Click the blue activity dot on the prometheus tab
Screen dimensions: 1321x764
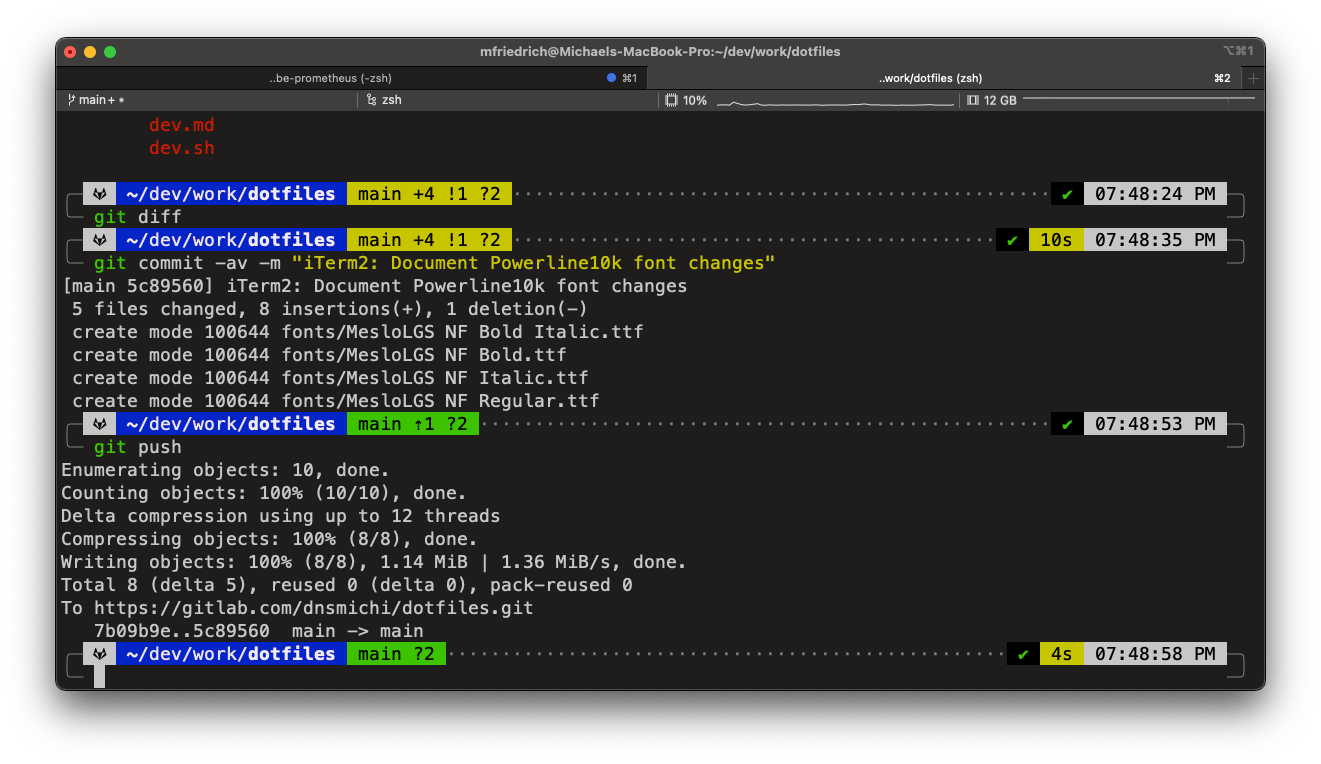[x=610, y=77]
